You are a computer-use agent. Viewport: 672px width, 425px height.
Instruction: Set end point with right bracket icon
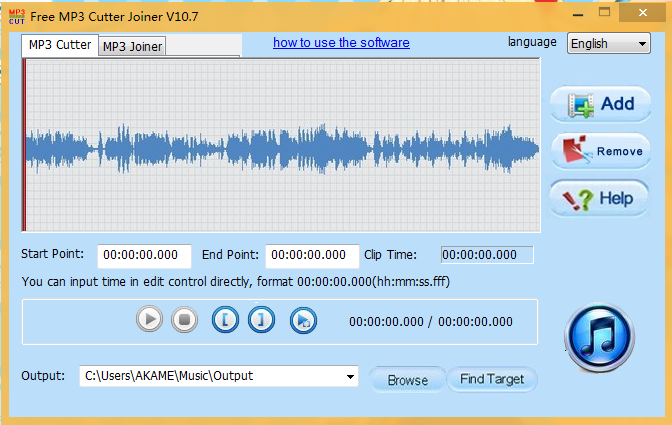pos(261,320)
